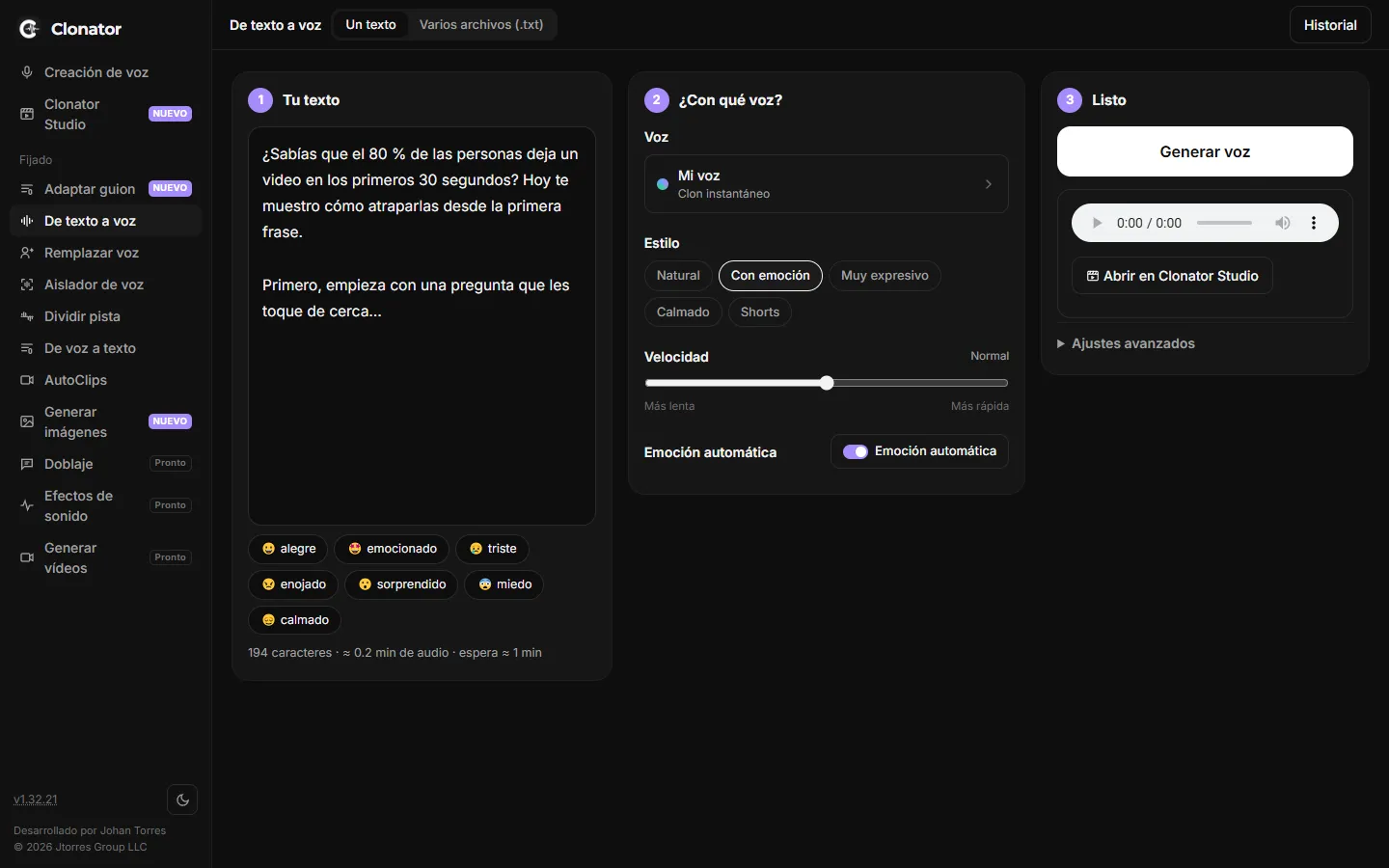Viewport: 1389px width, 868px height.
Task: Click the Generar voz button
Action: pos(1205,151)
